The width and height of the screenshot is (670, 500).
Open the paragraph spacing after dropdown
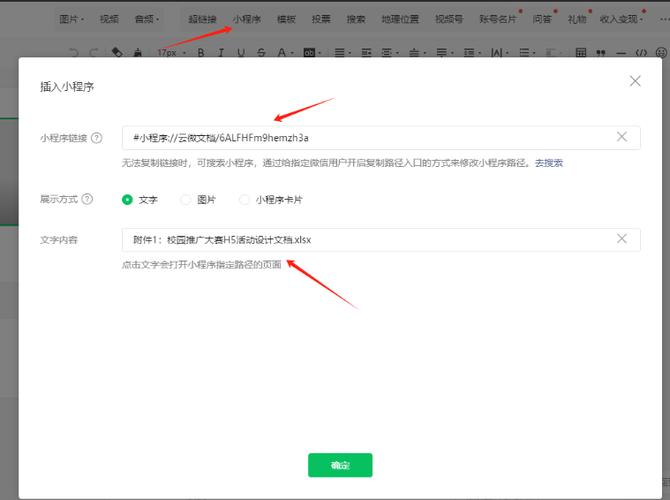coord(444,53)
